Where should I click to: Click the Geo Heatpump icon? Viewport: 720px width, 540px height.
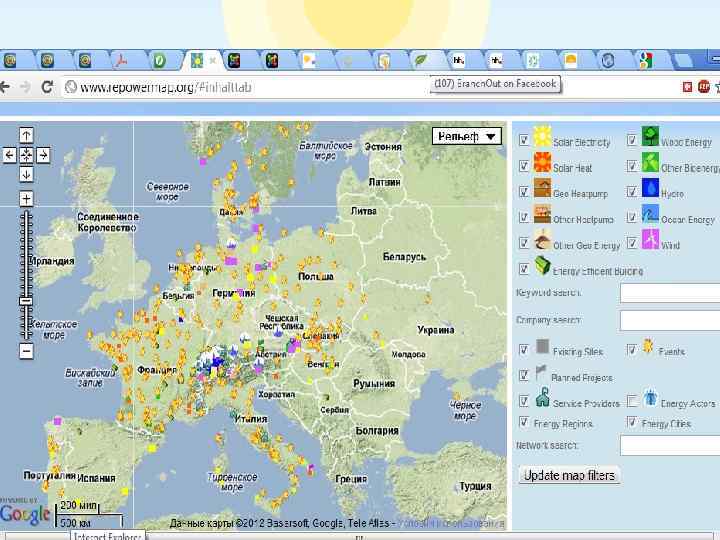542,188
